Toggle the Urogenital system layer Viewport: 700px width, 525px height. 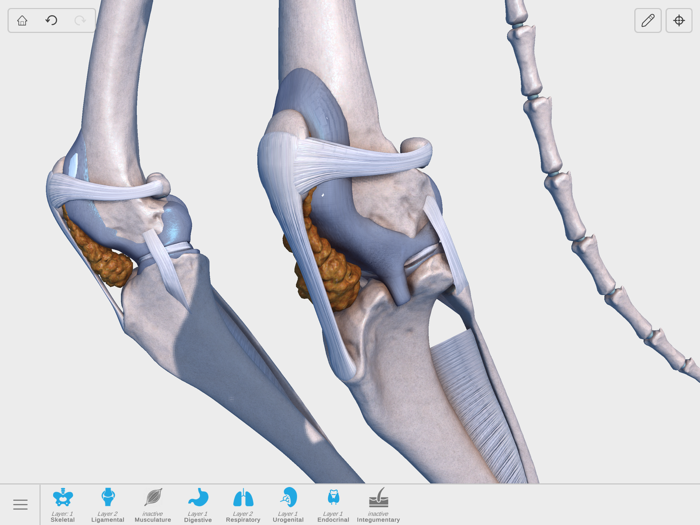pos(288,505)
